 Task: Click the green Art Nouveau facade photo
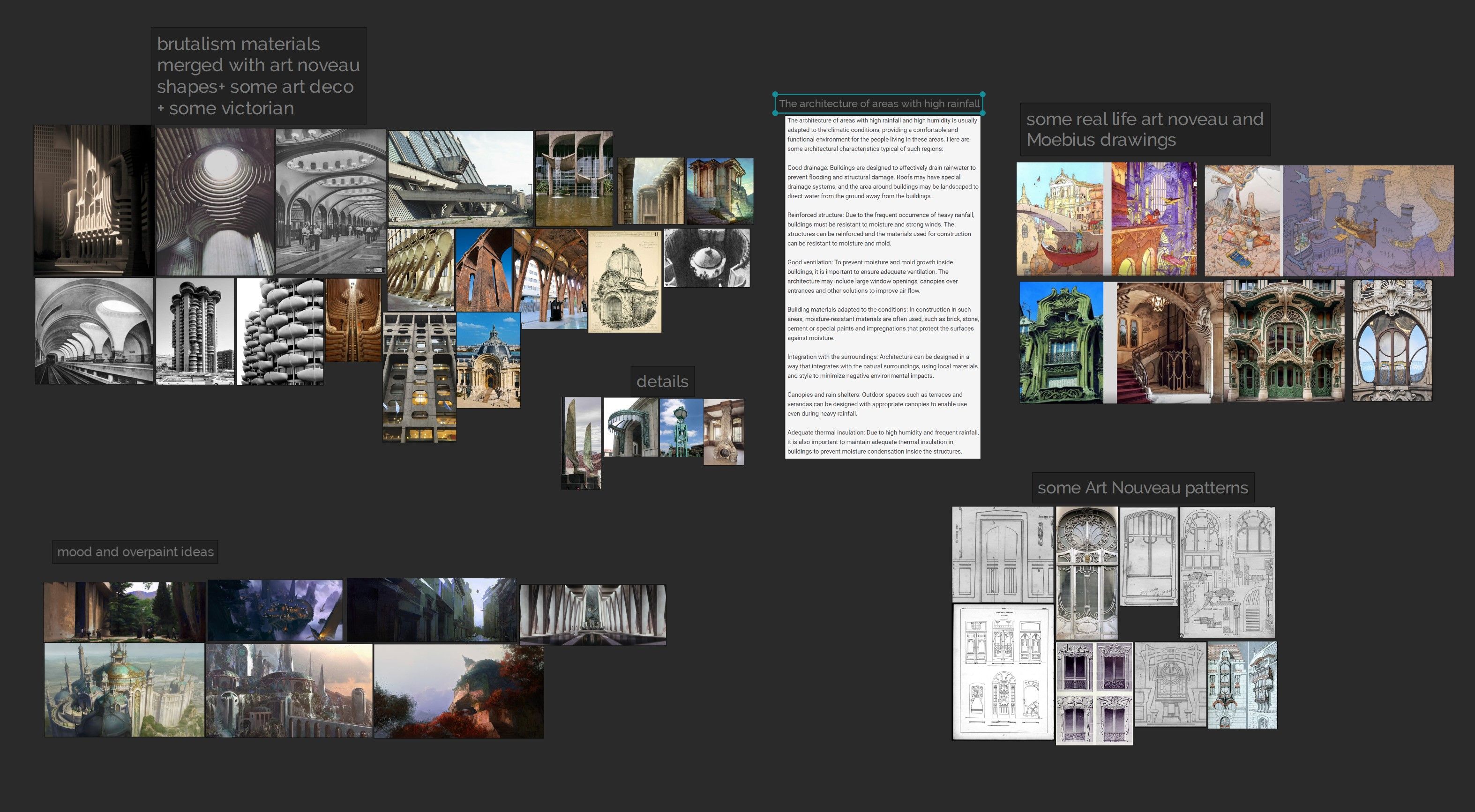click(1061, 342)
